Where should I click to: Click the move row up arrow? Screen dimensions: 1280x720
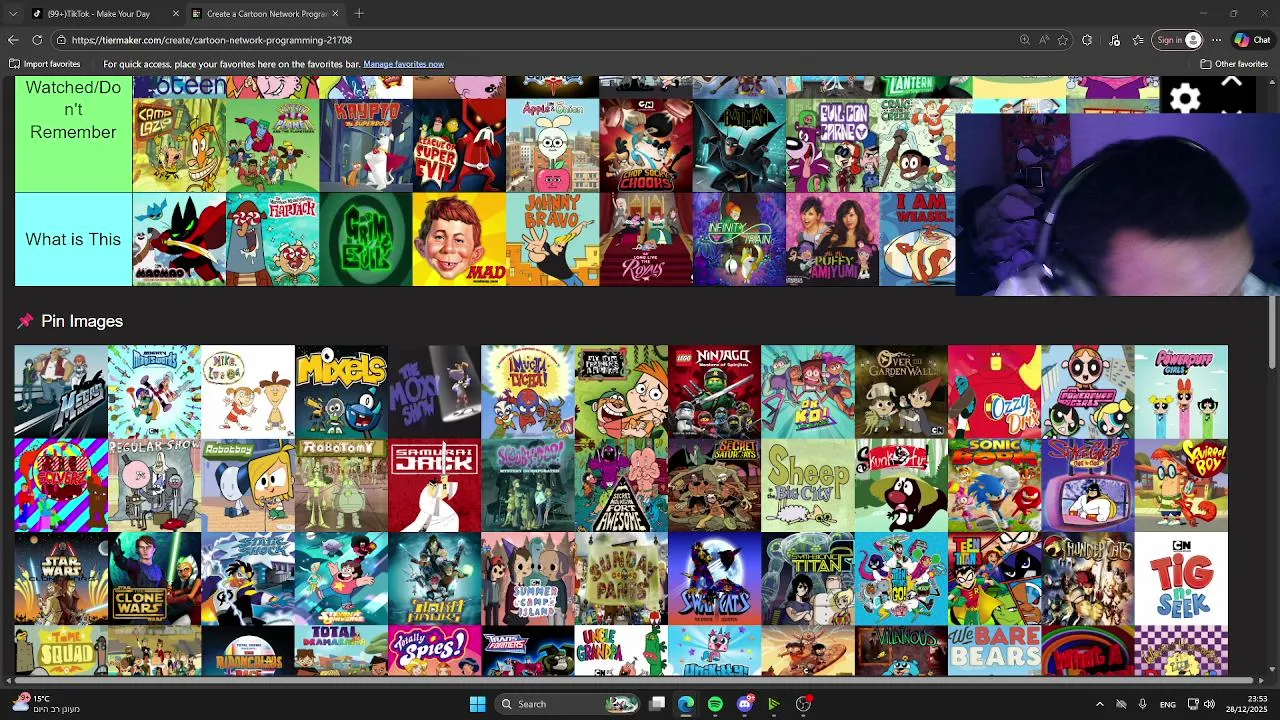[1232, 82]
